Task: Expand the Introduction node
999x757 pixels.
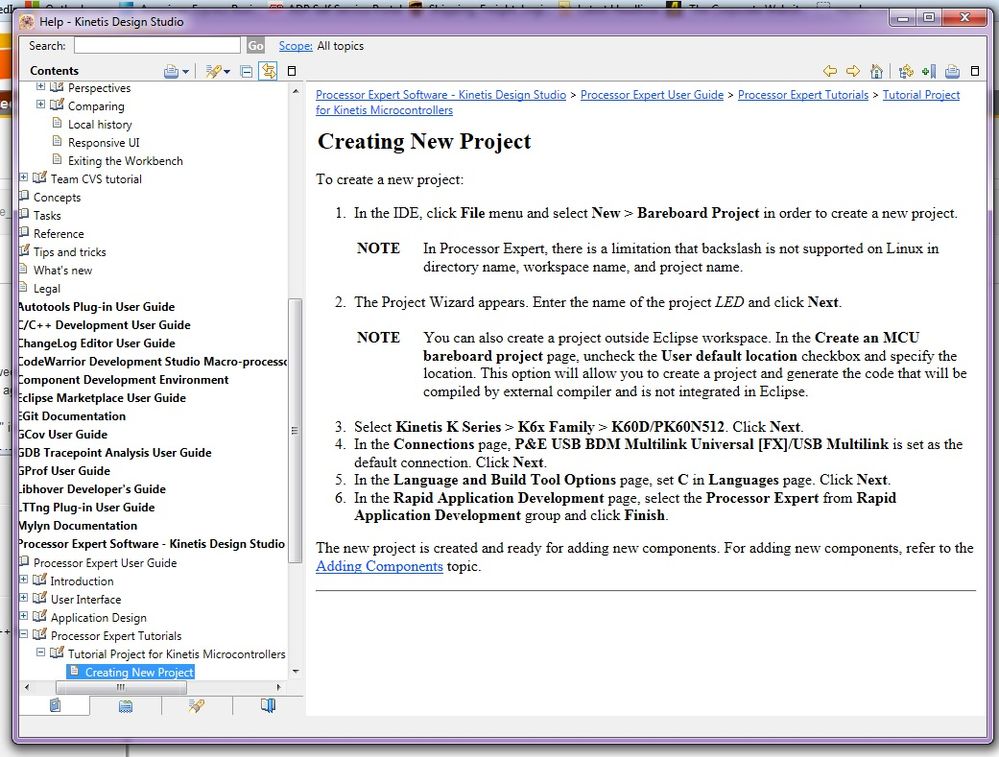Action: (x=24, y=579)
